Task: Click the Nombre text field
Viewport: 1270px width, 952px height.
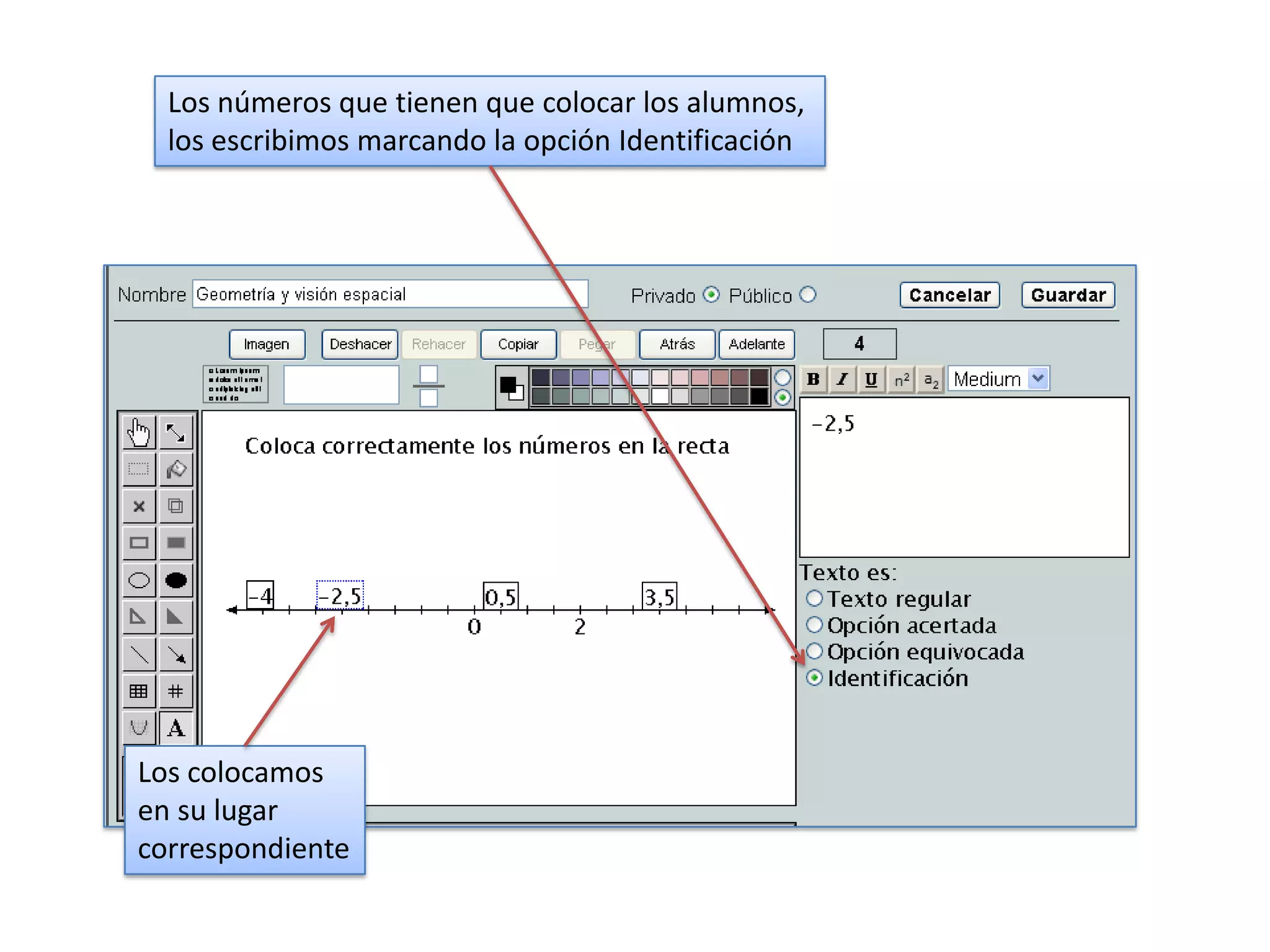Action: (x=390, y=294)
